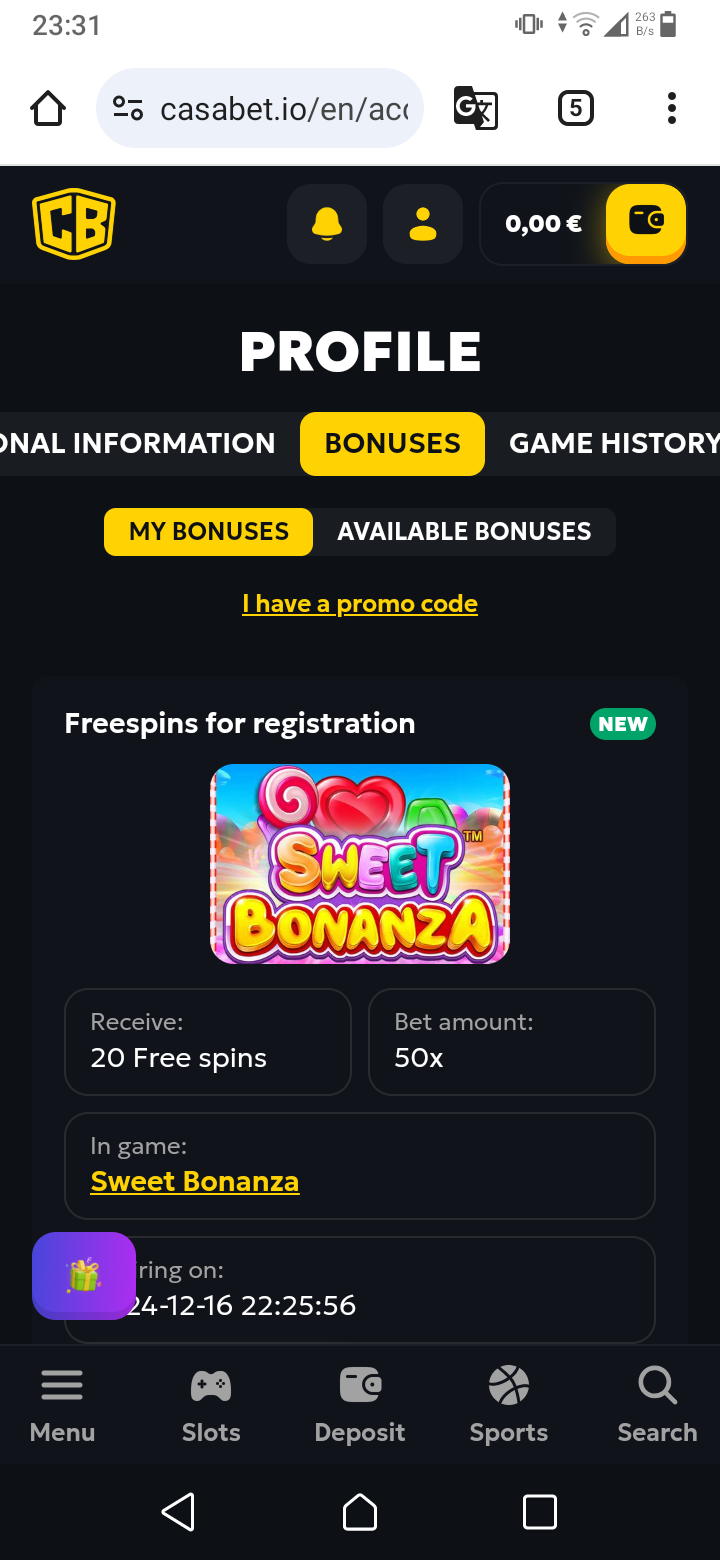
Task: Select the My Bonuses toggle
Action: coord(209,531)
